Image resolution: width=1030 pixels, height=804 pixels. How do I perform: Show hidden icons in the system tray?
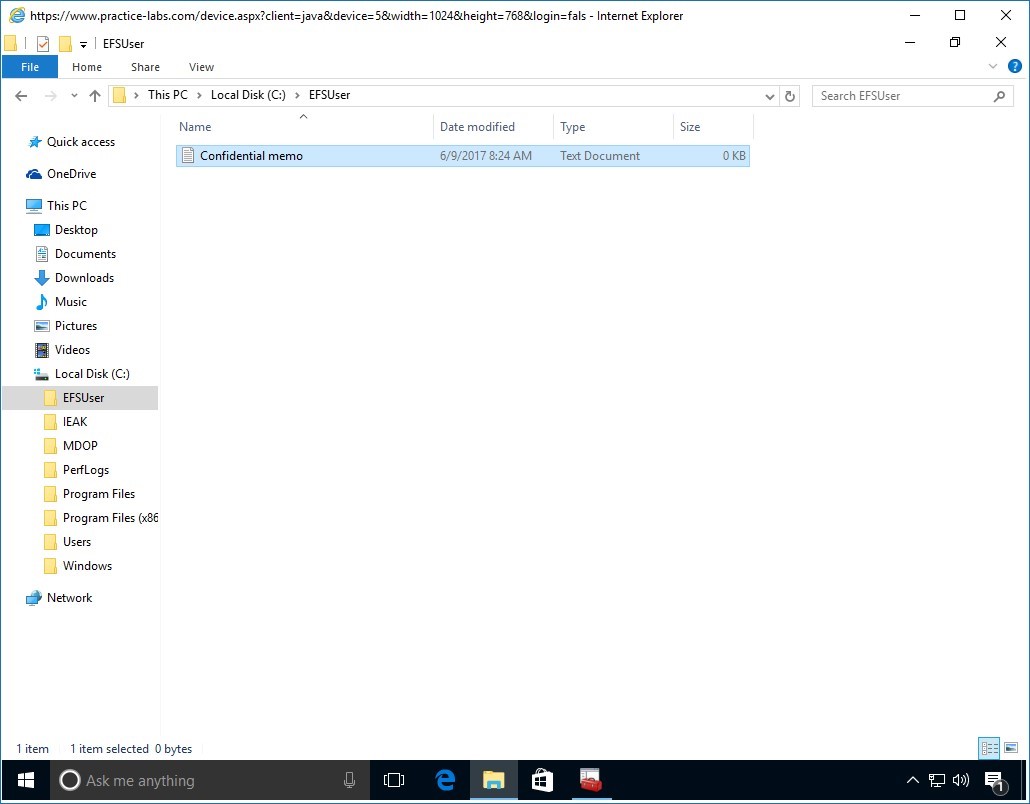point(913,781)
